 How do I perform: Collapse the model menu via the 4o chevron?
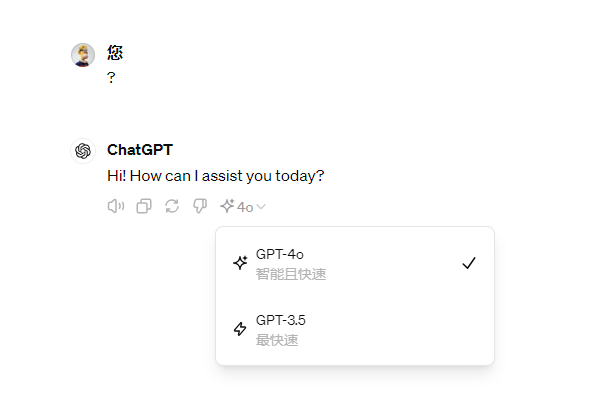coord(261,207)
